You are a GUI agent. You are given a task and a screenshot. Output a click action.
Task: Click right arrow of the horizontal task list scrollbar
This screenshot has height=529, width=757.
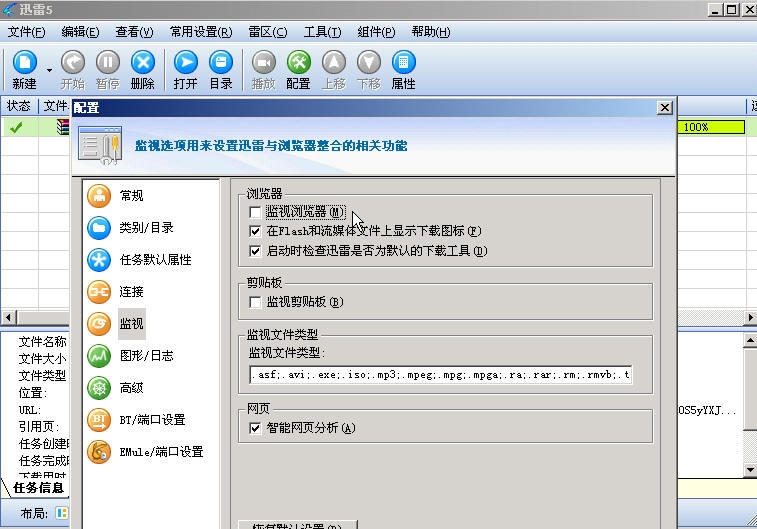(x=750, y=318)
